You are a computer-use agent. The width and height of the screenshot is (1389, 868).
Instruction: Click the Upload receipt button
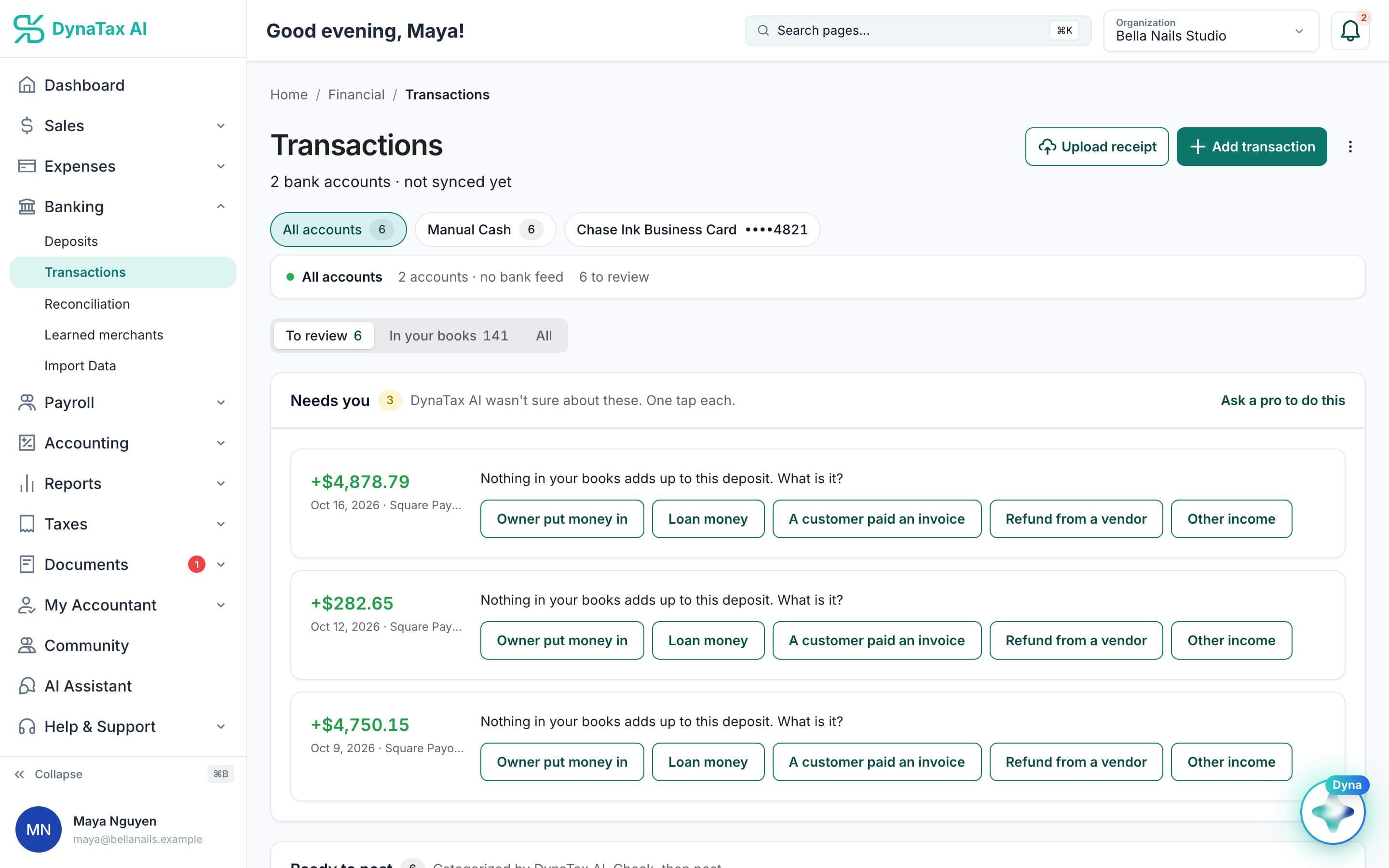pos(1097,147)
